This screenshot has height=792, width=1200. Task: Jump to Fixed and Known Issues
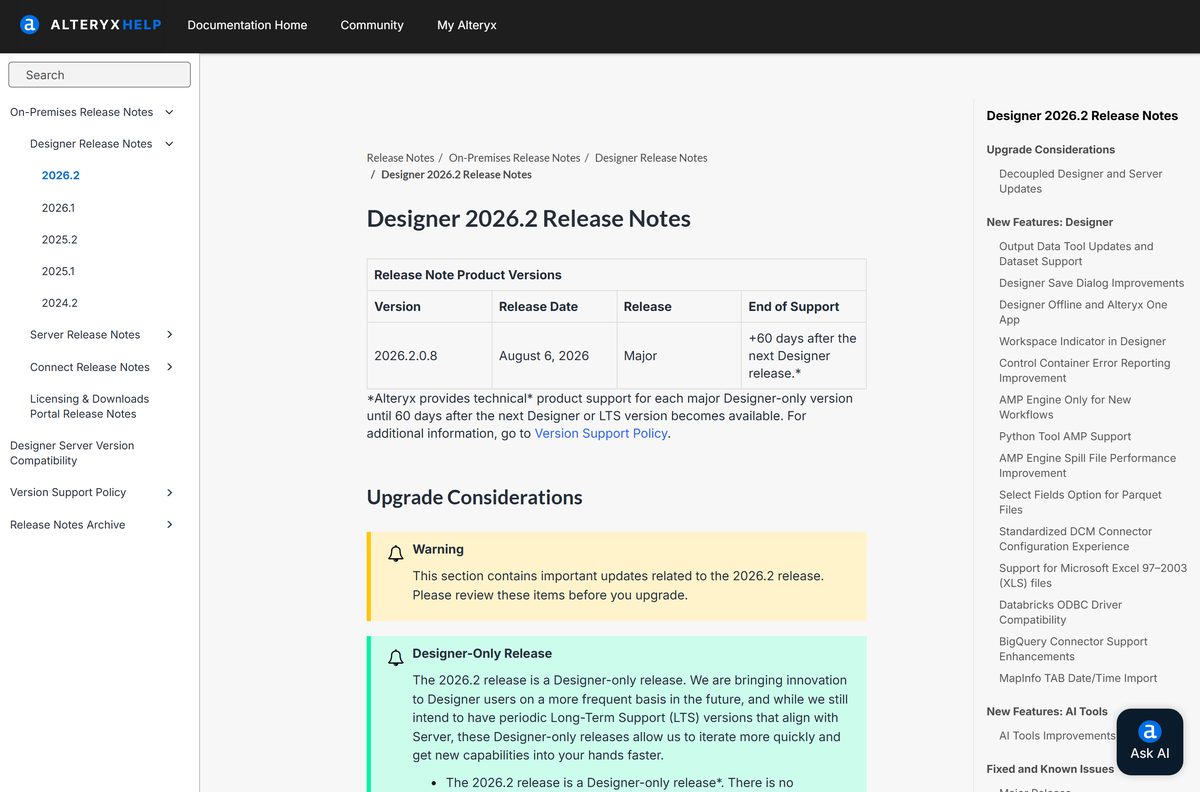[1050, 769]
